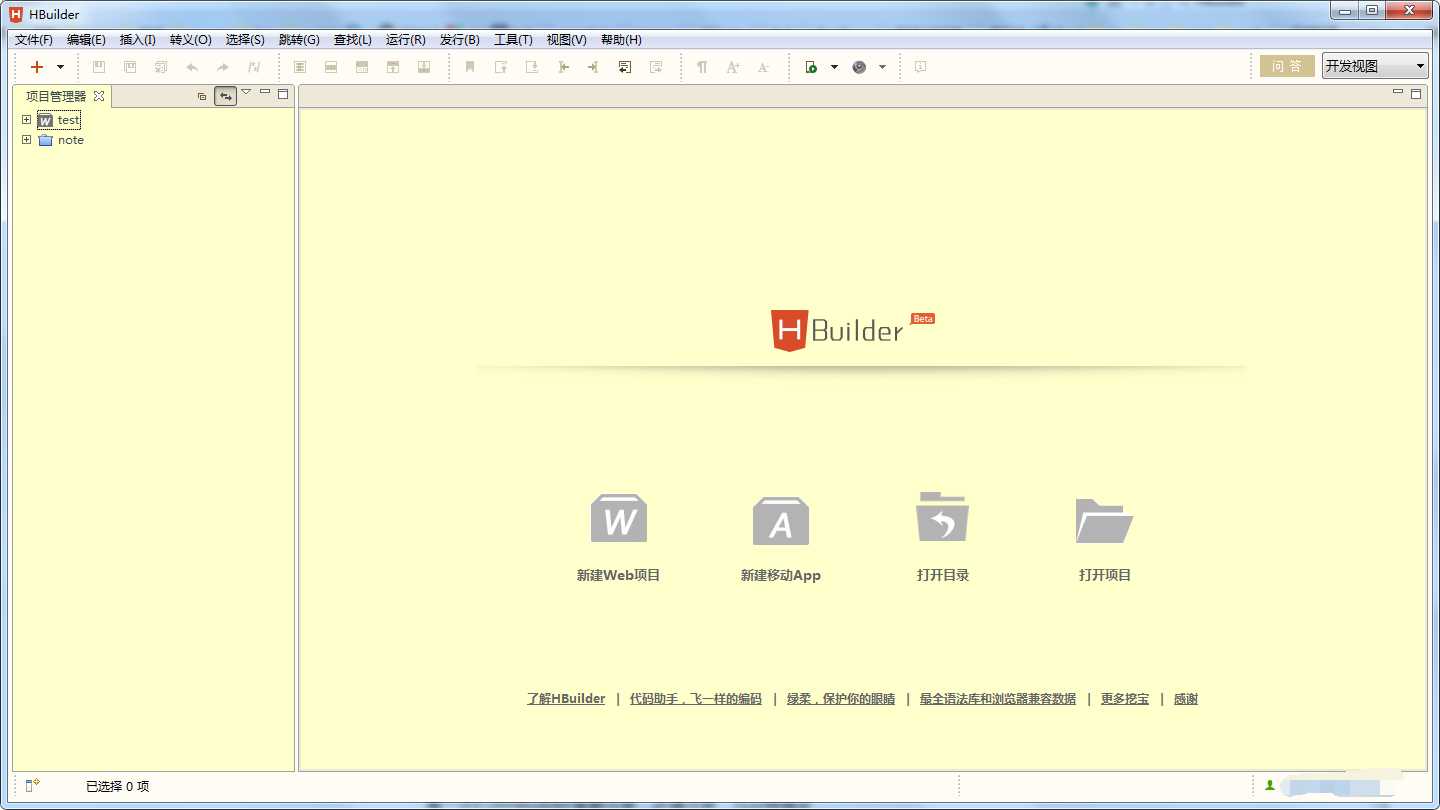This screenshot has height=810, width=1440.
Task: Open the 选择(S) menu
Action: [x=245, y=40]
